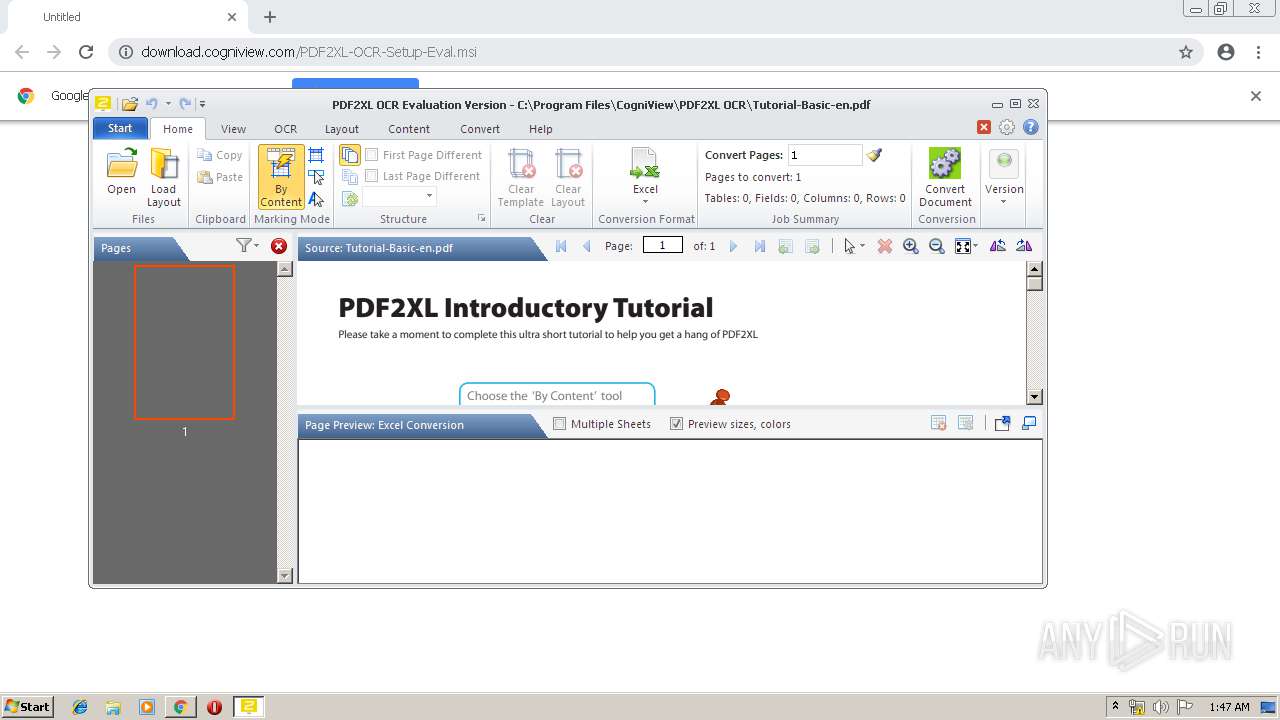Open settings gear in ribbon corner
Screen dimensions: 1280x720
click(1007, 127)
